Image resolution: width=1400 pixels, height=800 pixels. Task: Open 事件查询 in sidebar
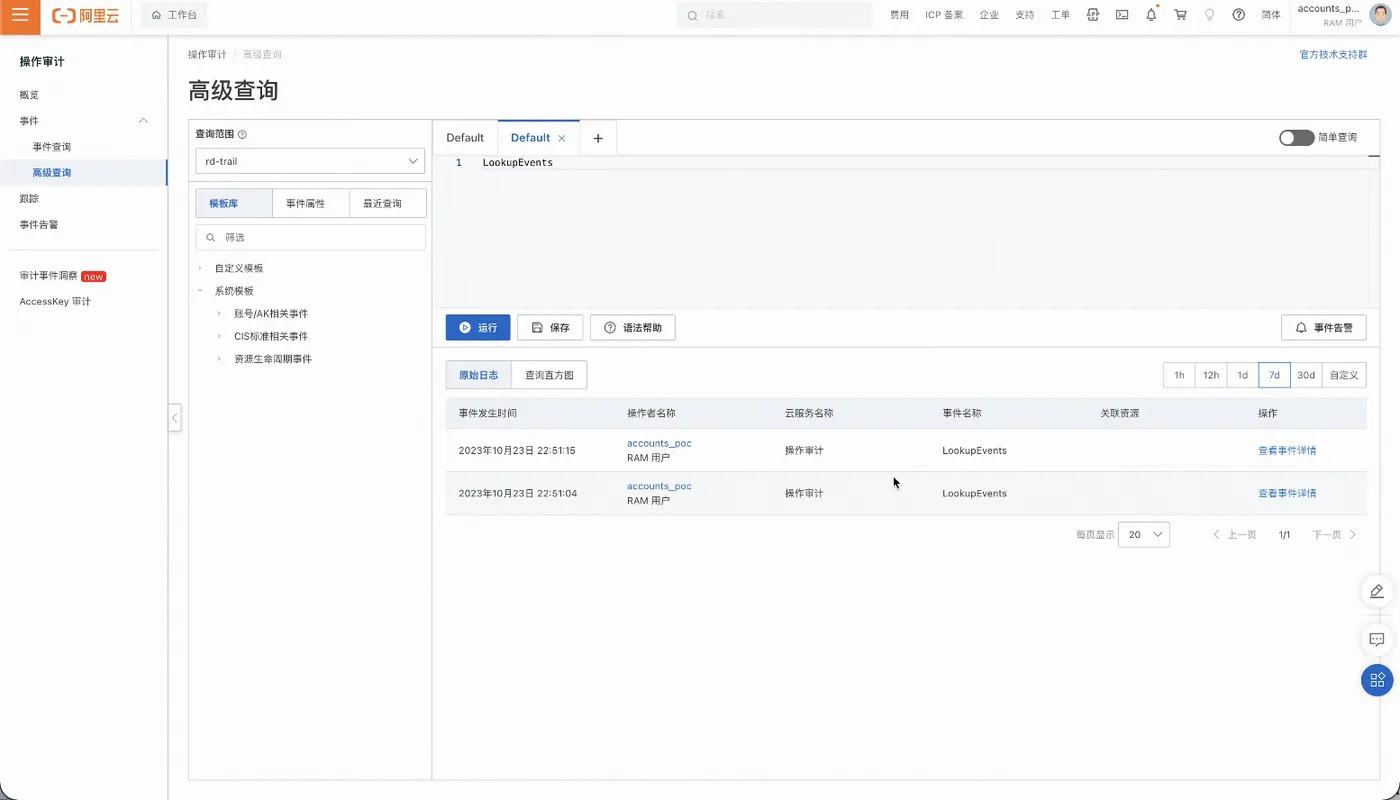click(x=52, y=147)
